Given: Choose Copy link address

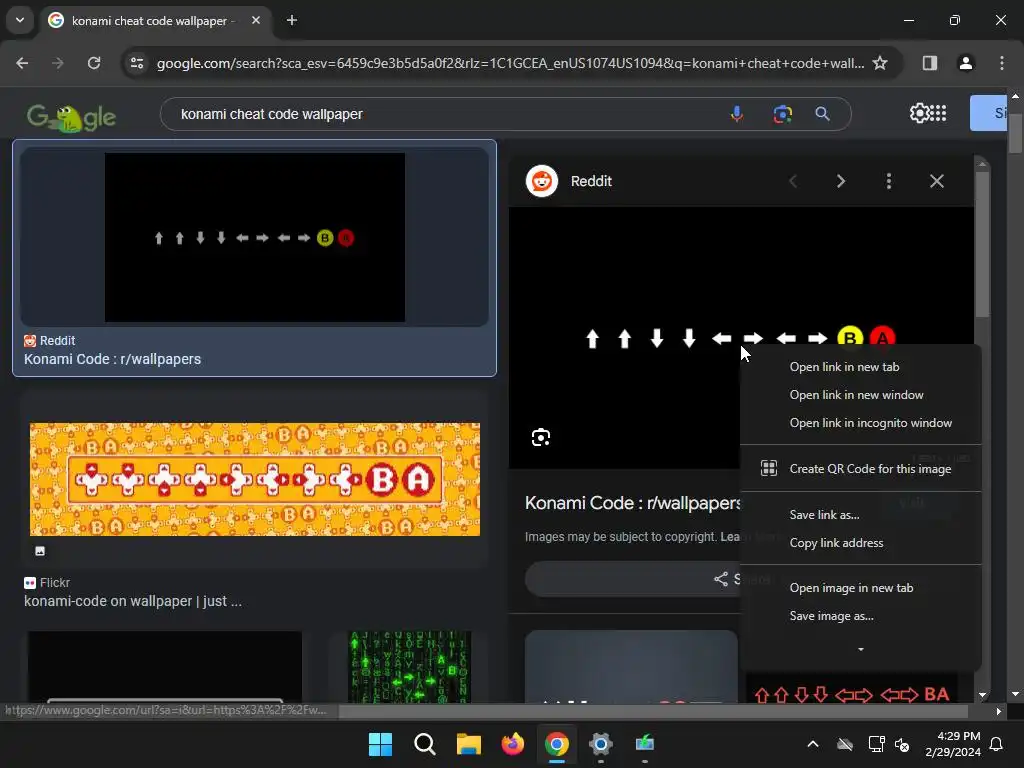Looking at the screenshot, I should tap(861, 543).
